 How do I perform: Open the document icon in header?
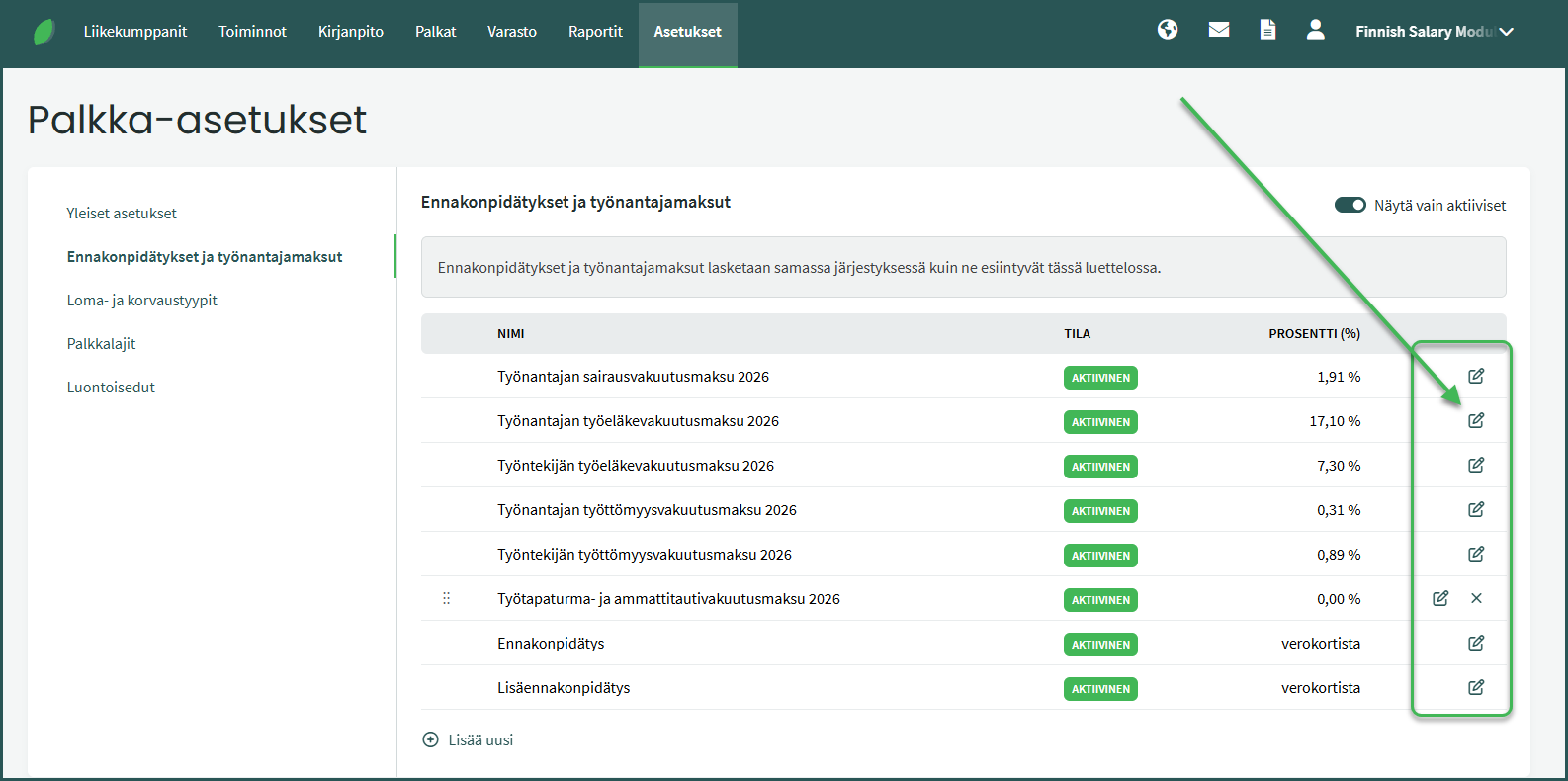[1267, 30]
